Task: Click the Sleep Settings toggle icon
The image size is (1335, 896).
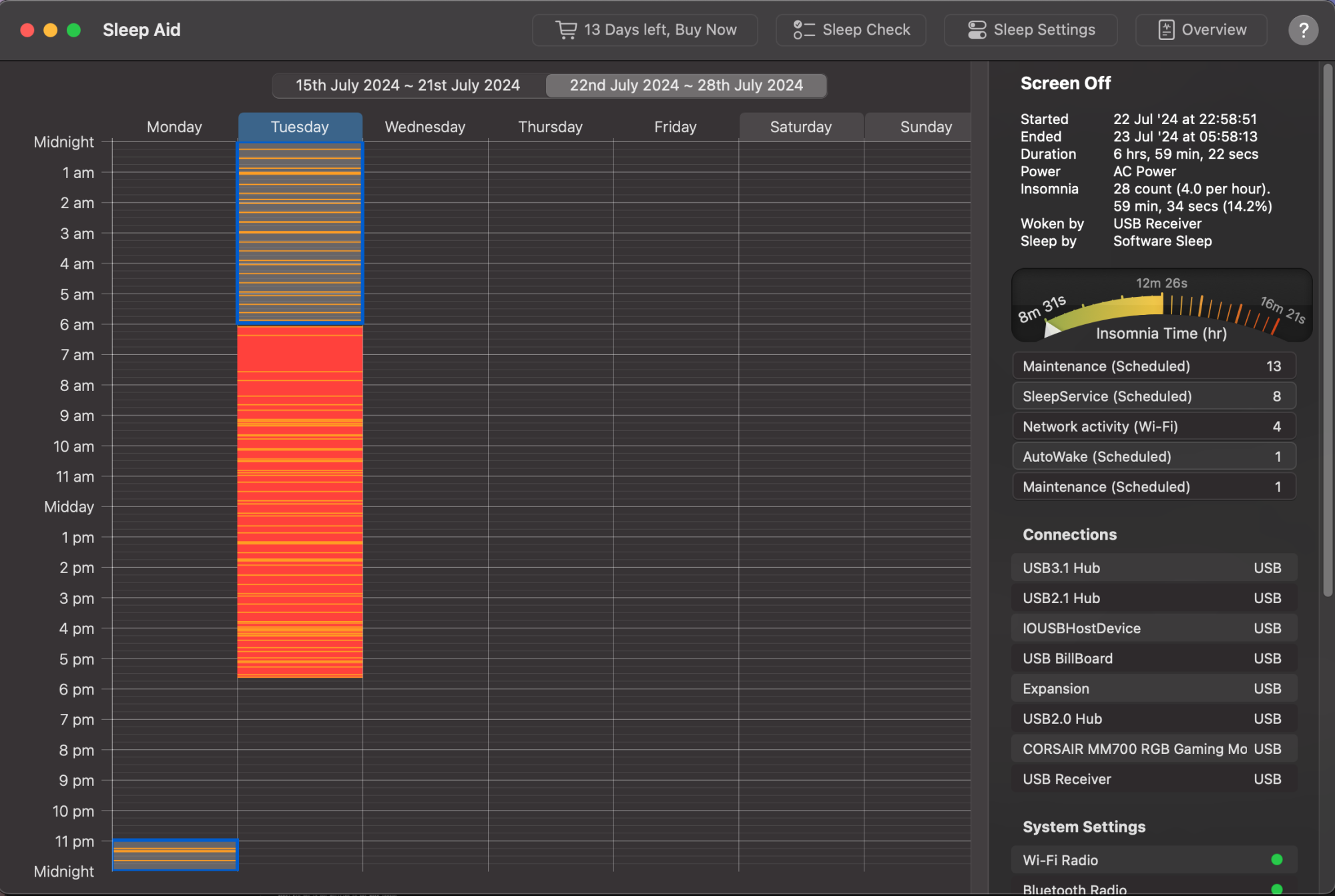Action: 977,30
